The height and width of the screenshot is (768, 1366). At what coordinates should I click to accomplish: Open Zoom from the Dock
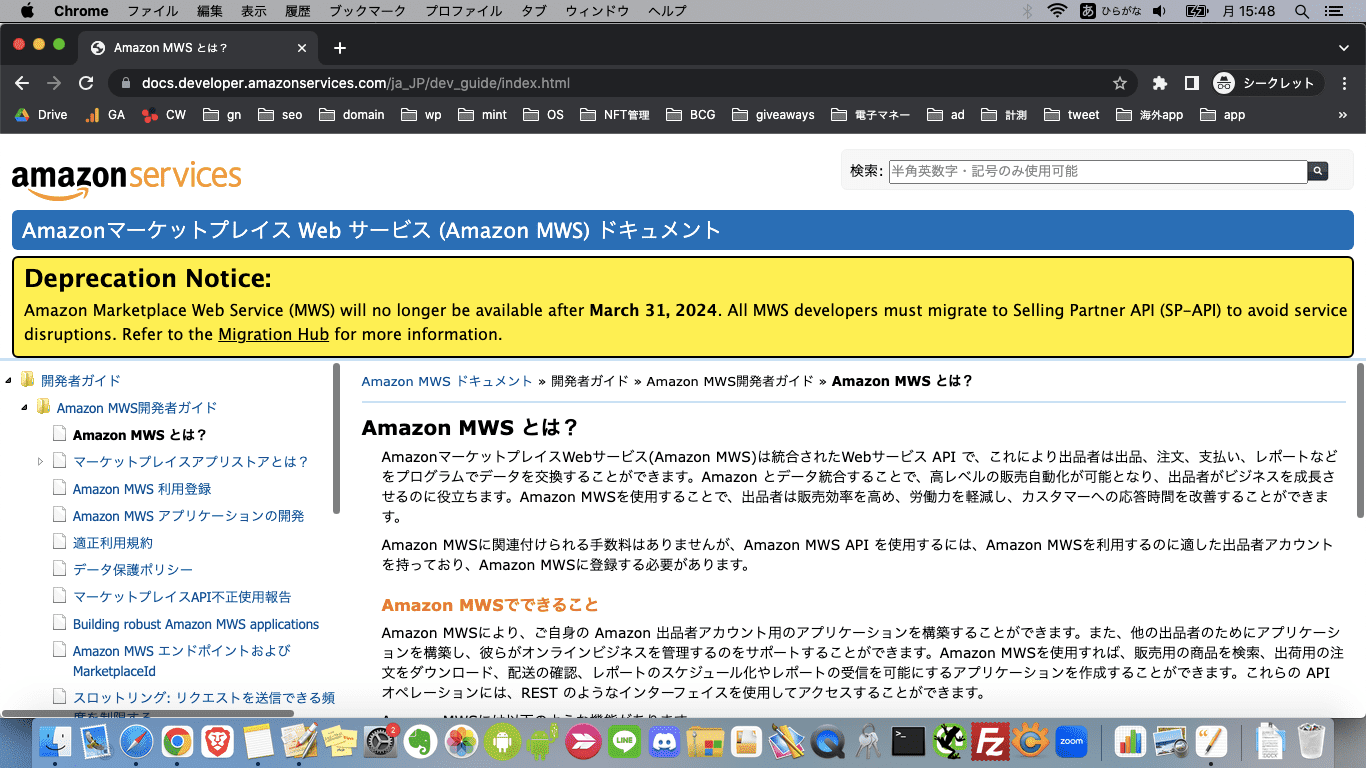(1072, 742)
